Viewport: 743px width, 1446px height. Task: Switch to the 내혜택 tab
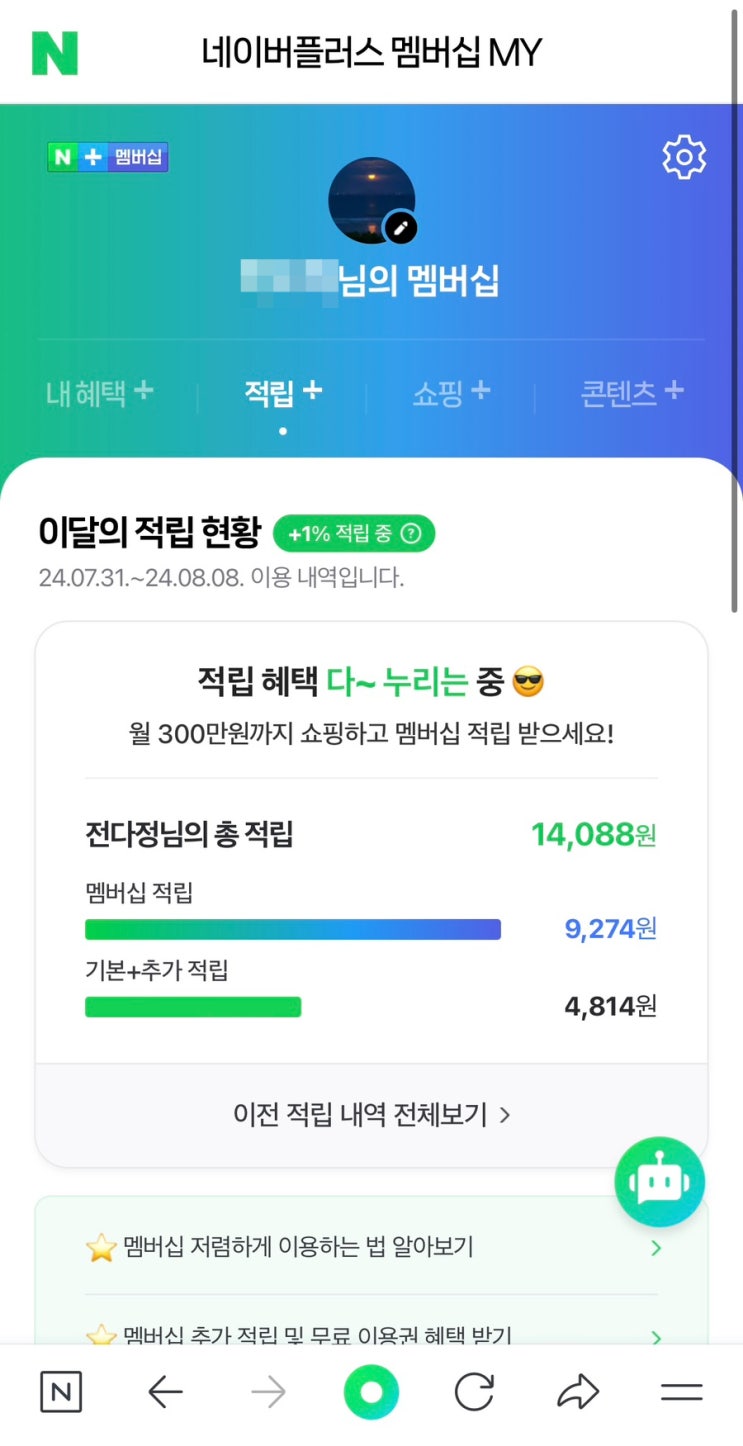click(x=99, y=393)
